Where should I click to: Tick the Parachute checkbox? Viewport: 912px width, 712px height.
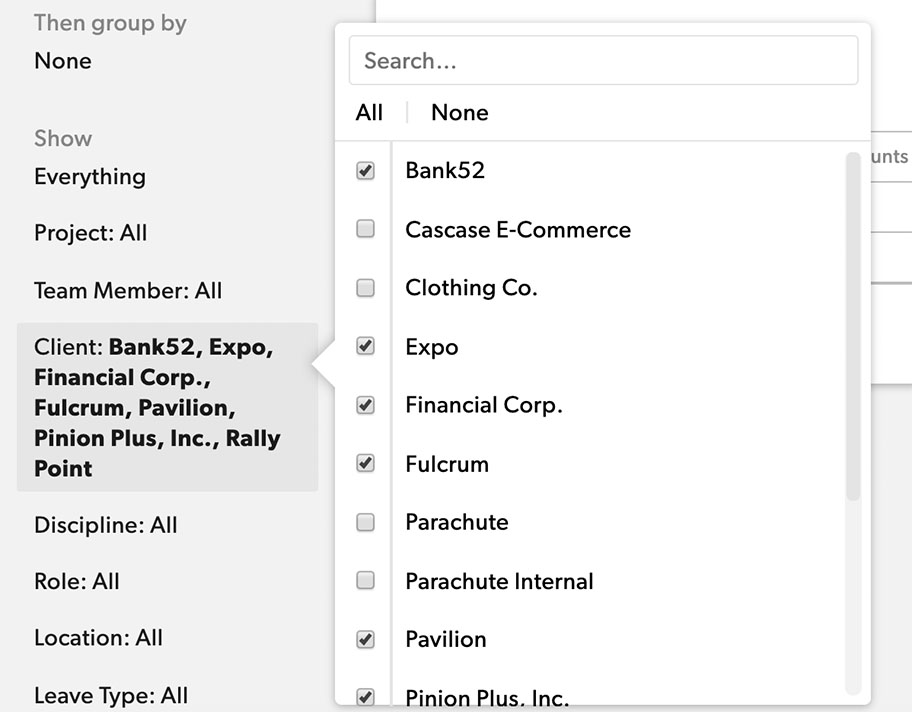[x=365, y=522]
